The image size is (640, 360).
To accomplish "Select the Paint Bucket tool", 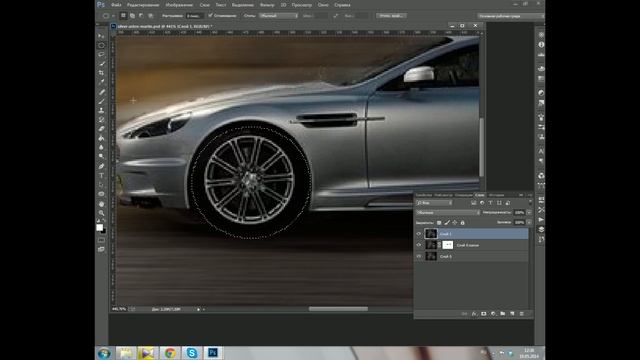I will [x=101, y=138].
